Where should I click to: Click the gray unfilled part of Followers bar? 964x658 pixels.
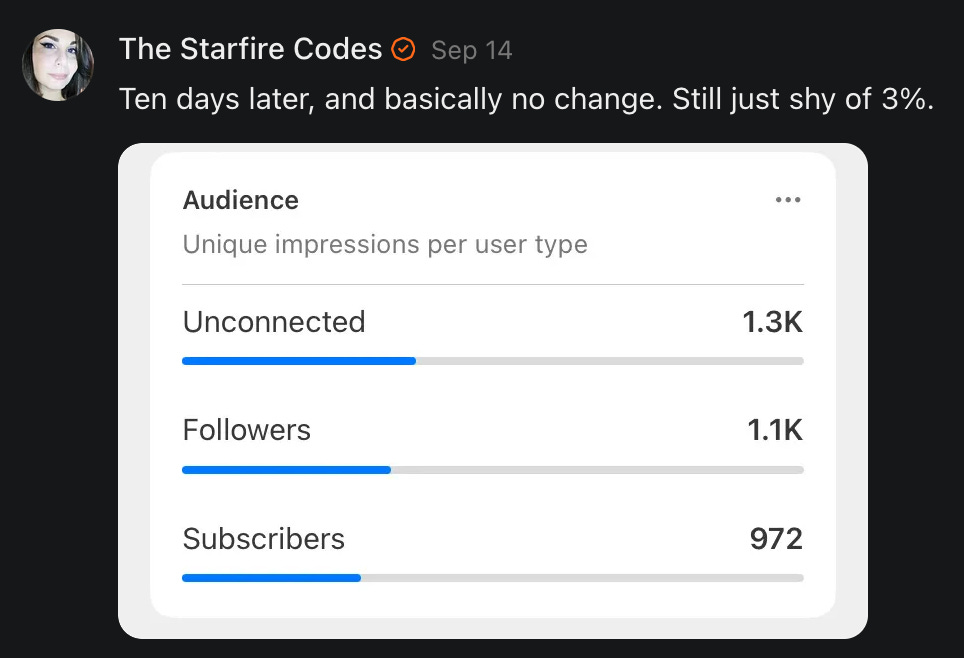click(x=597, y=469)
